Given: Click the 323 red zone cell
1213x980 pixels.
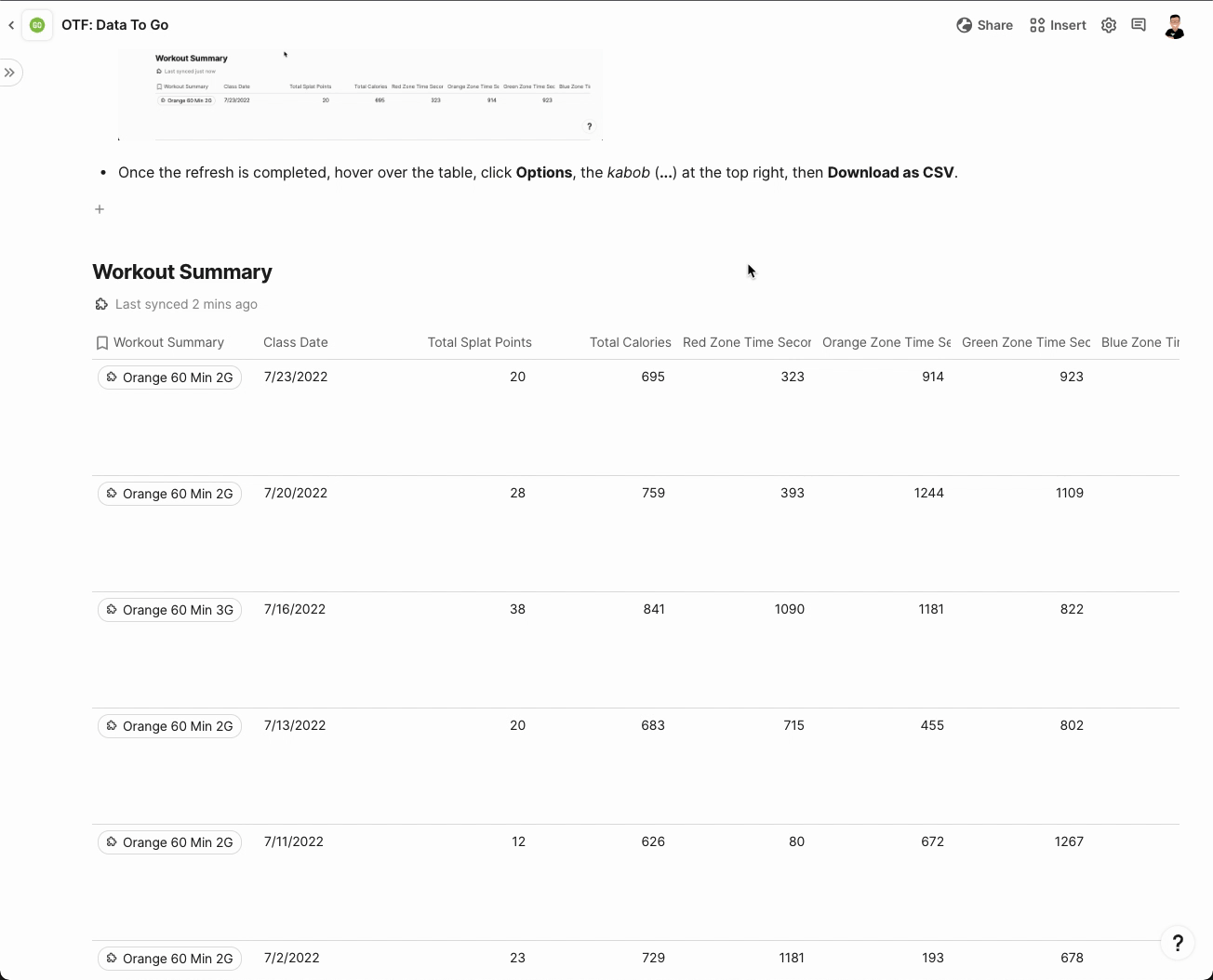Looking at the screenshot, I should point(793,377).
